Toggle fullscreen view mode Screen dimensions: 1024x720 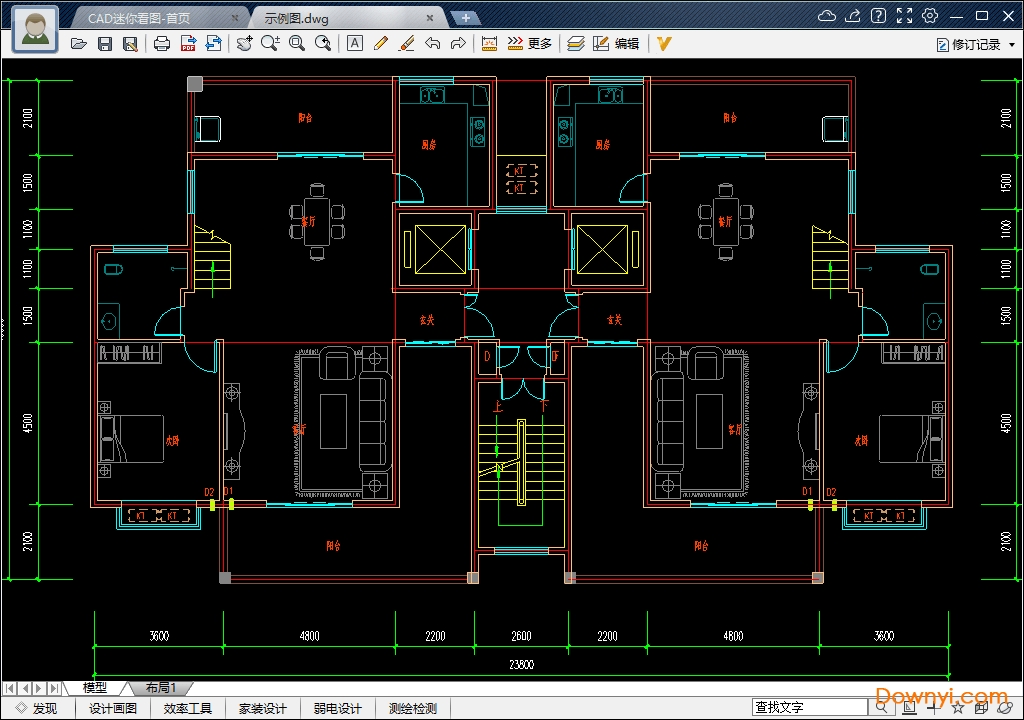pyautogui.click(x=904, y=16)
